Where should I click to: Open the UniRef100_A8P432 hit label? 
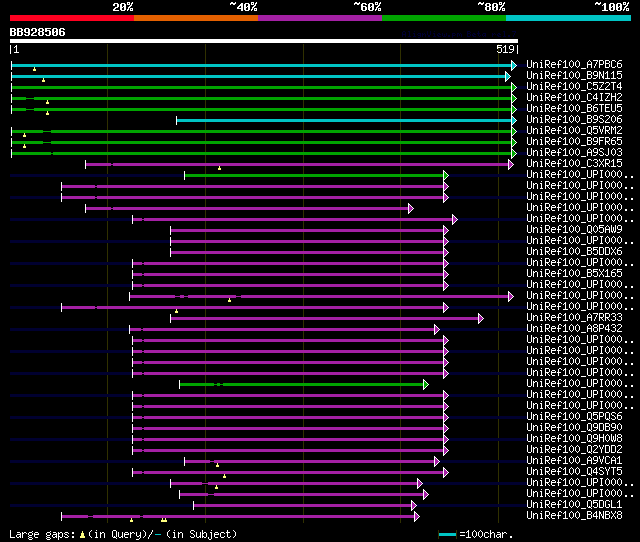[x=574, y=329]
